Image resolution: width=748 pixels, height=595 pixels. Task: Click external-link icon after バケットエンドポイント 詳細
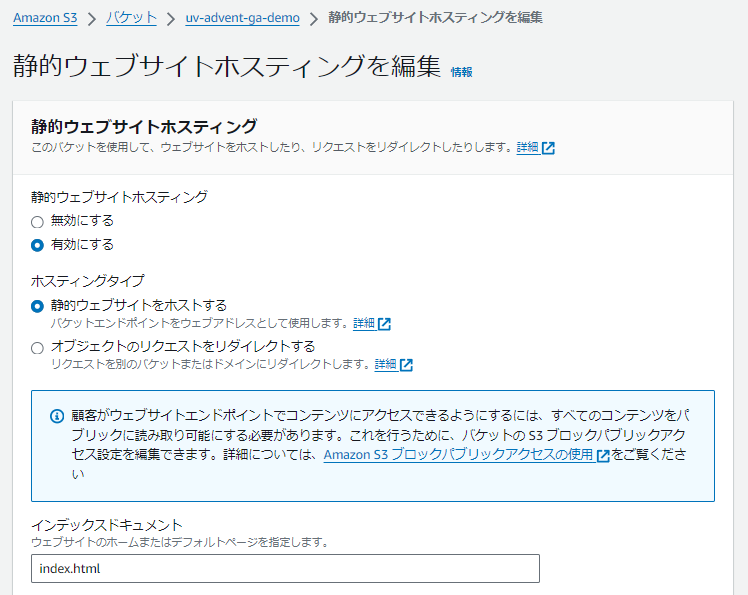(384, 324)
